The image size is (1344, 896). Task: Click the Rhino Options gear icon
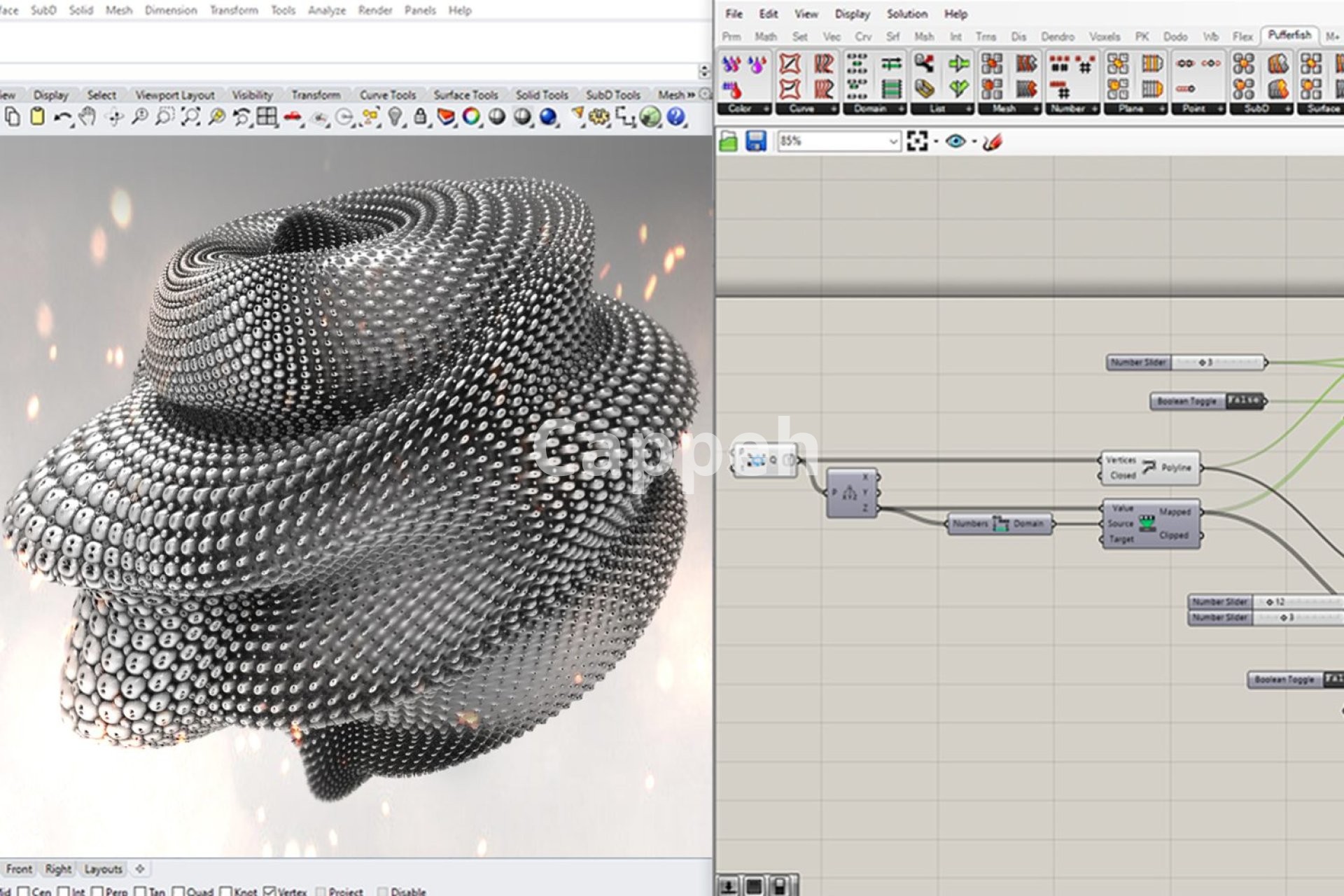pos(598,118)
